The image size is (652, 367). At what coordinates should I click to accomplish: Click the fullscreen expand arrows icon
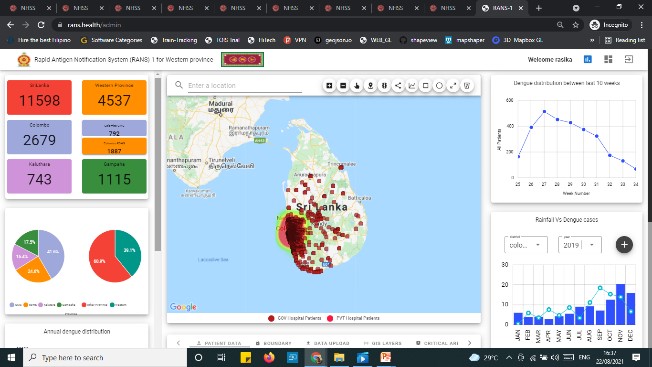(x=453, y=86)
